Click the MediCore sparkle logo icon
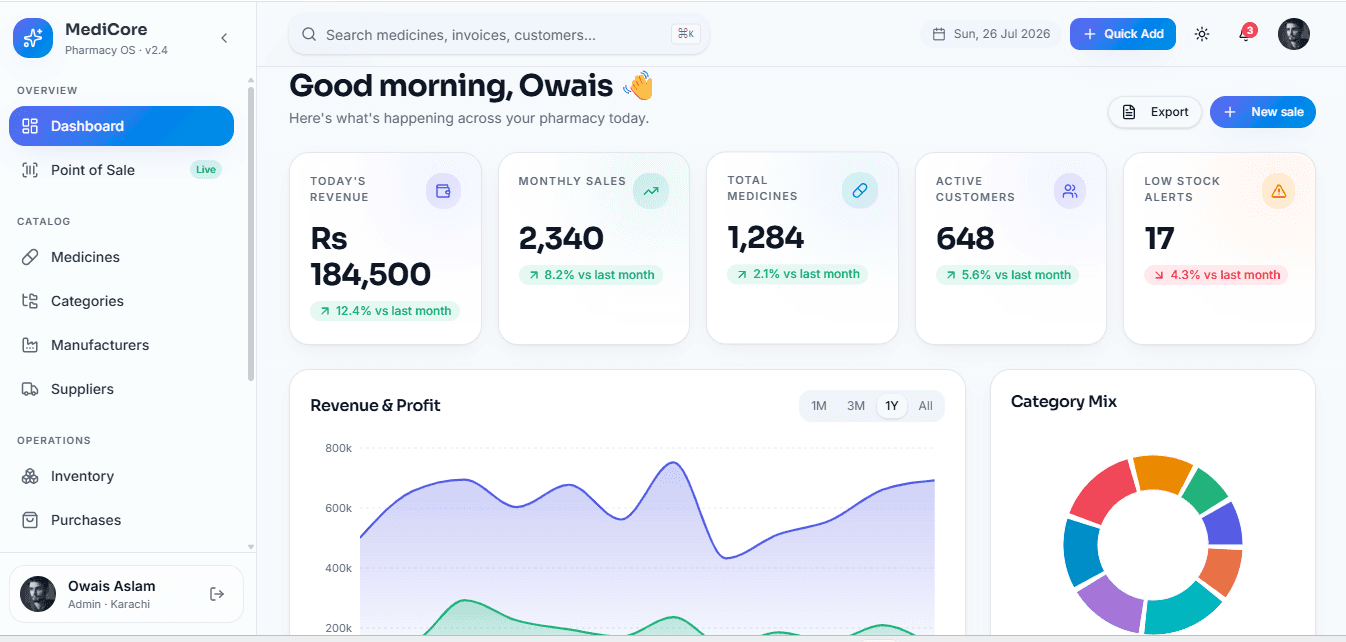The height and width of the screenshot is (642, 1346). pyautogui.click(x=33, y=38)
